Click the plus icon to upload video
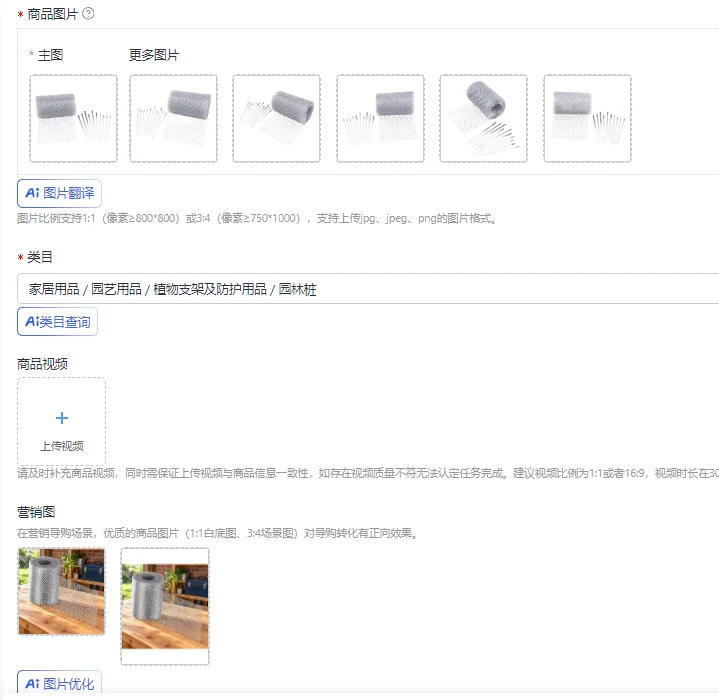This screenshot has width=719, height=700. [61, 418]
